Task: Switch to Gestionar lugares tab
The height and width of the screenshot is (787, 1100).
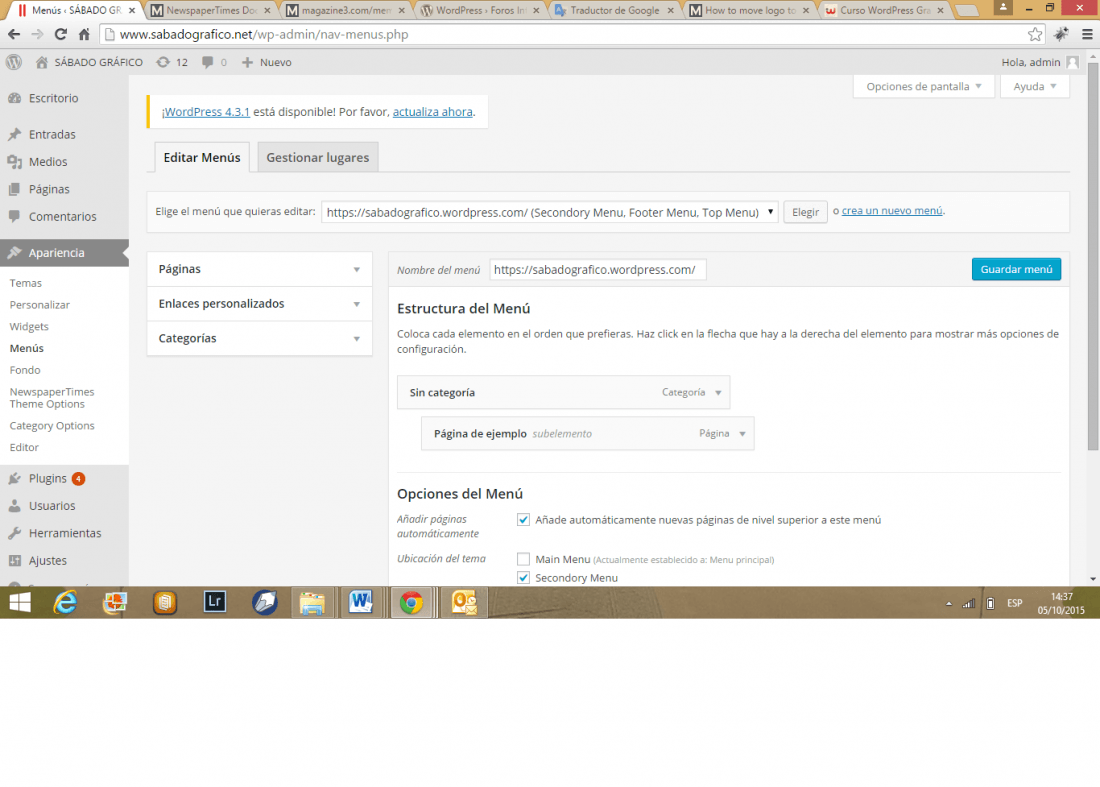Action: point(318,157)
